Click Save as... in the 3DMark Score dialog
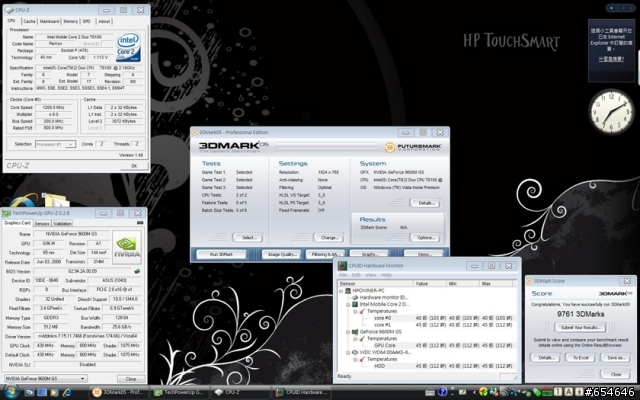The width and height of the screenshot is (640, 400). pyautogui.click(x=616, y=358)
